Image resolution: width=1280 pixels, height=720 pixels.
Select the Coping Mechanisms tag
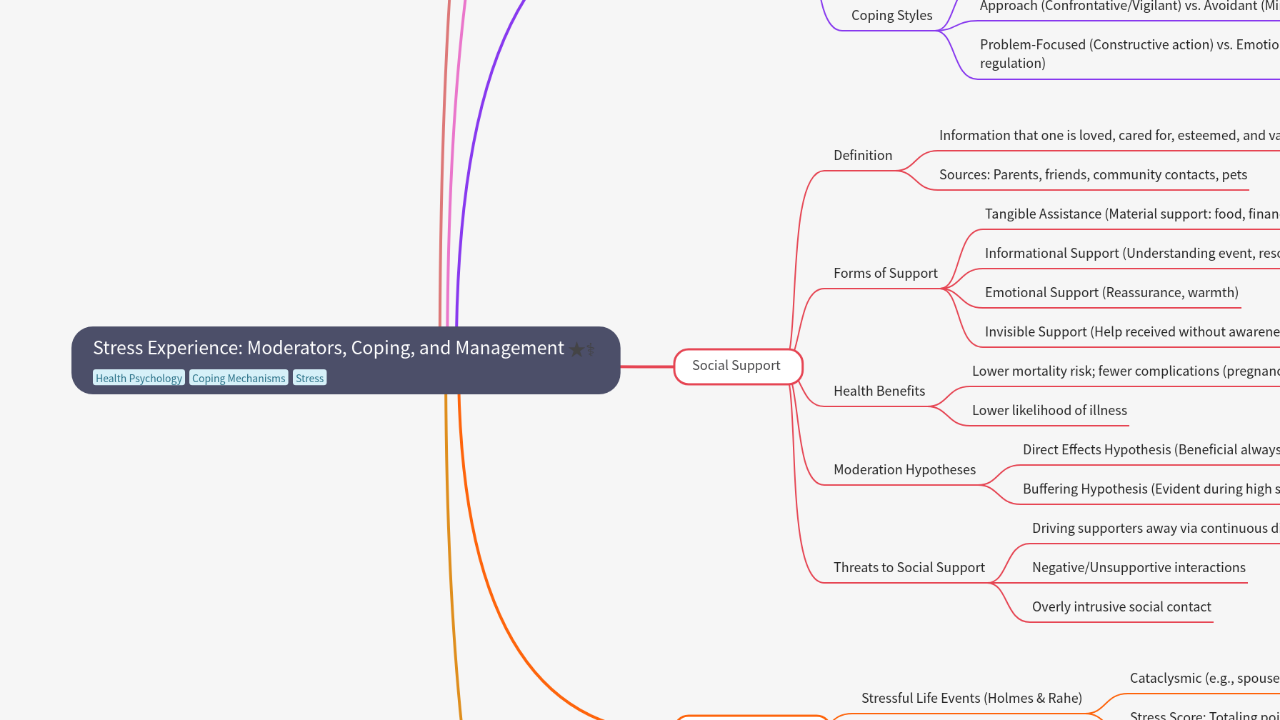(x=238, y=378)
